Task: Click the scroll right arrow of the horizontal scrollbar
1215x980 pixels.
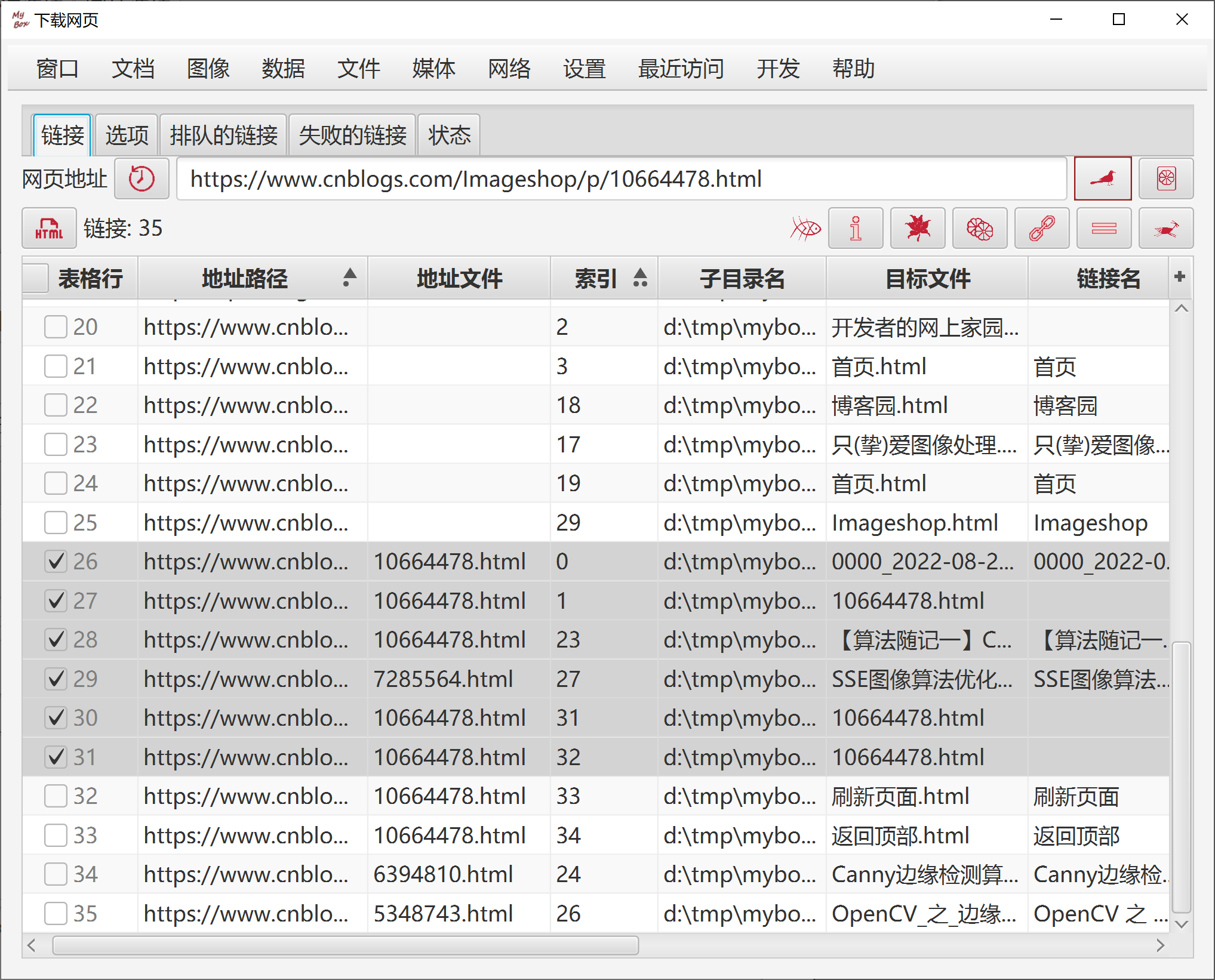Action: coord(1159,945)
